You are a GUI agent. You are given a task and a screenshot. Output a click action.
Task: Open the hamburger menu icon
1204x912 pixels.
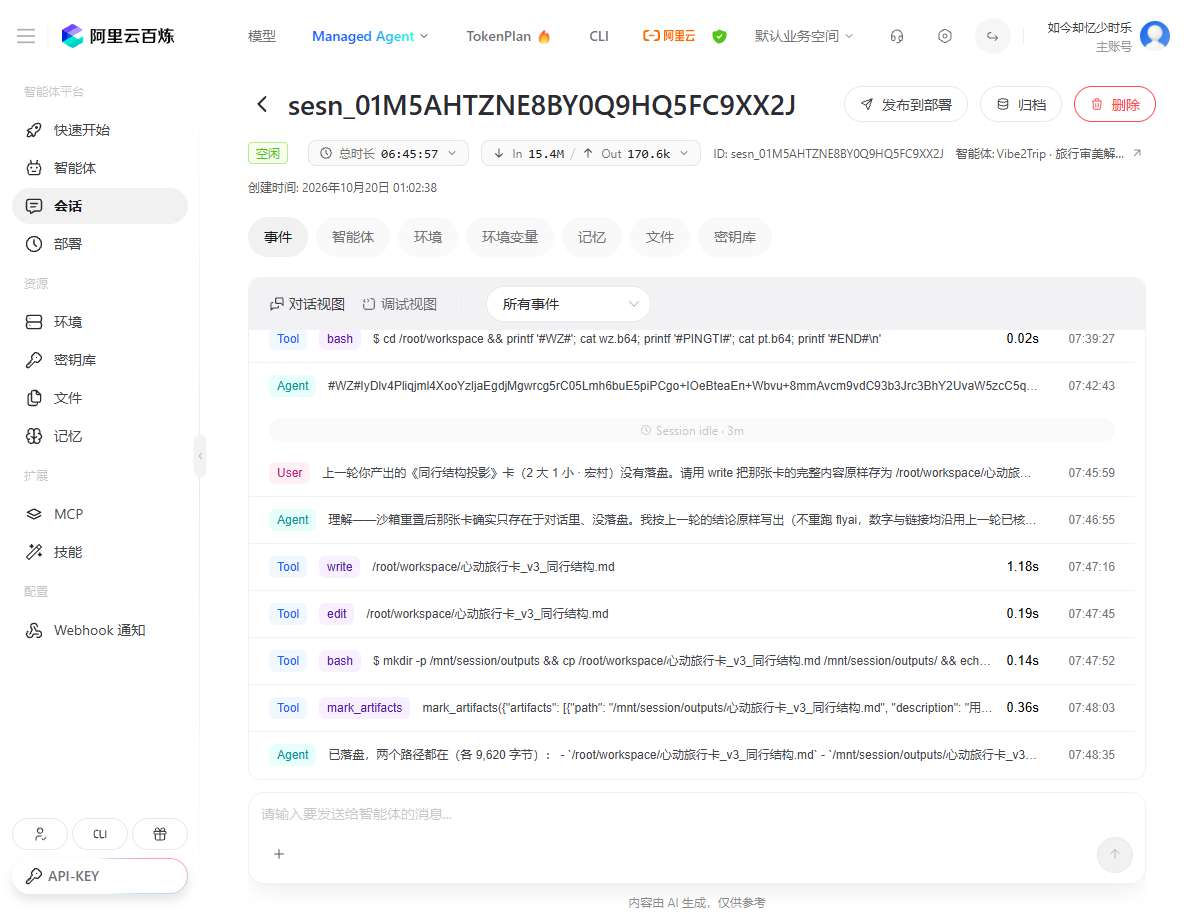point(26,36)
